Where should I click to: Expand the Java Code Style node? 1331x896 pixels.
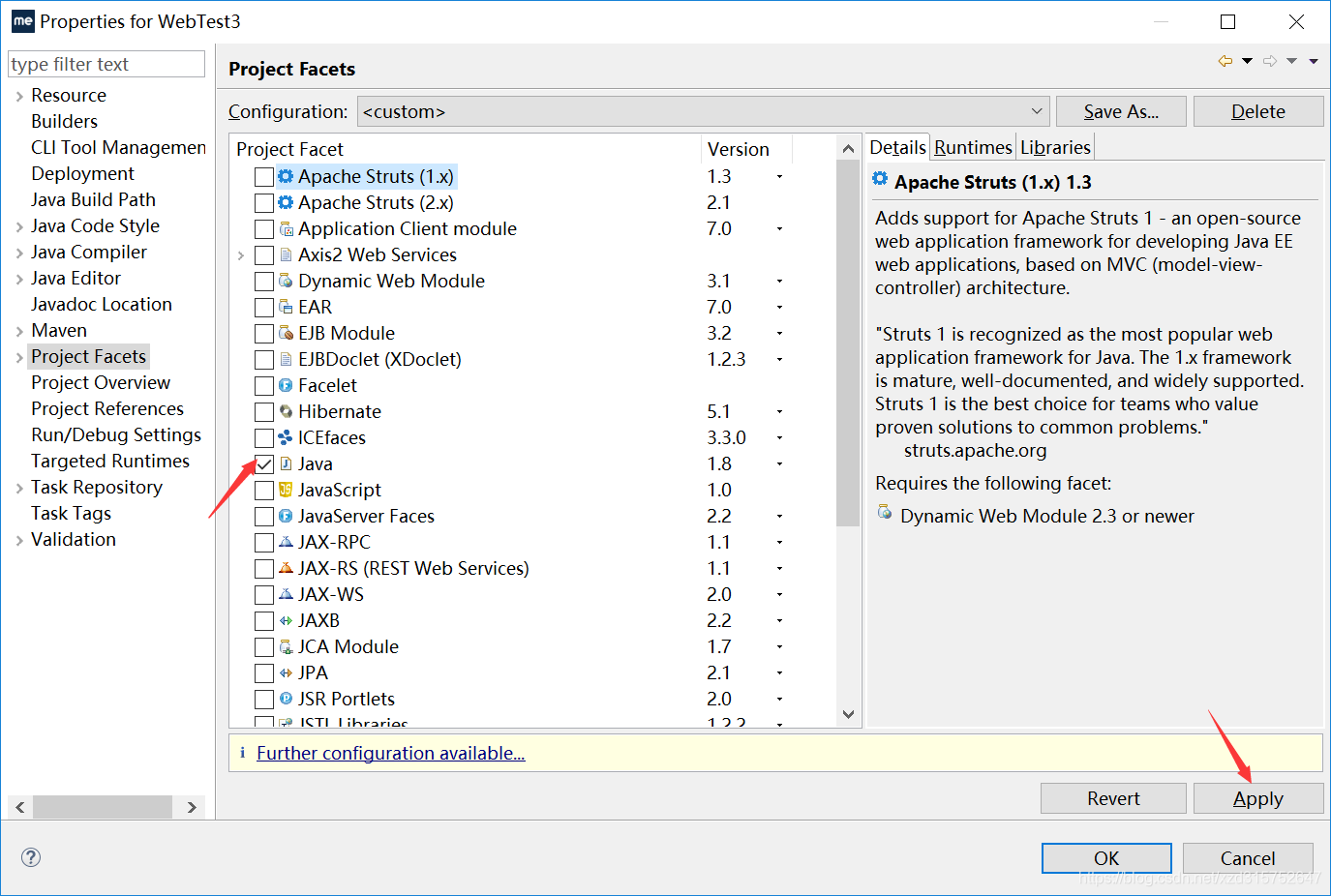tap(19, 226)
